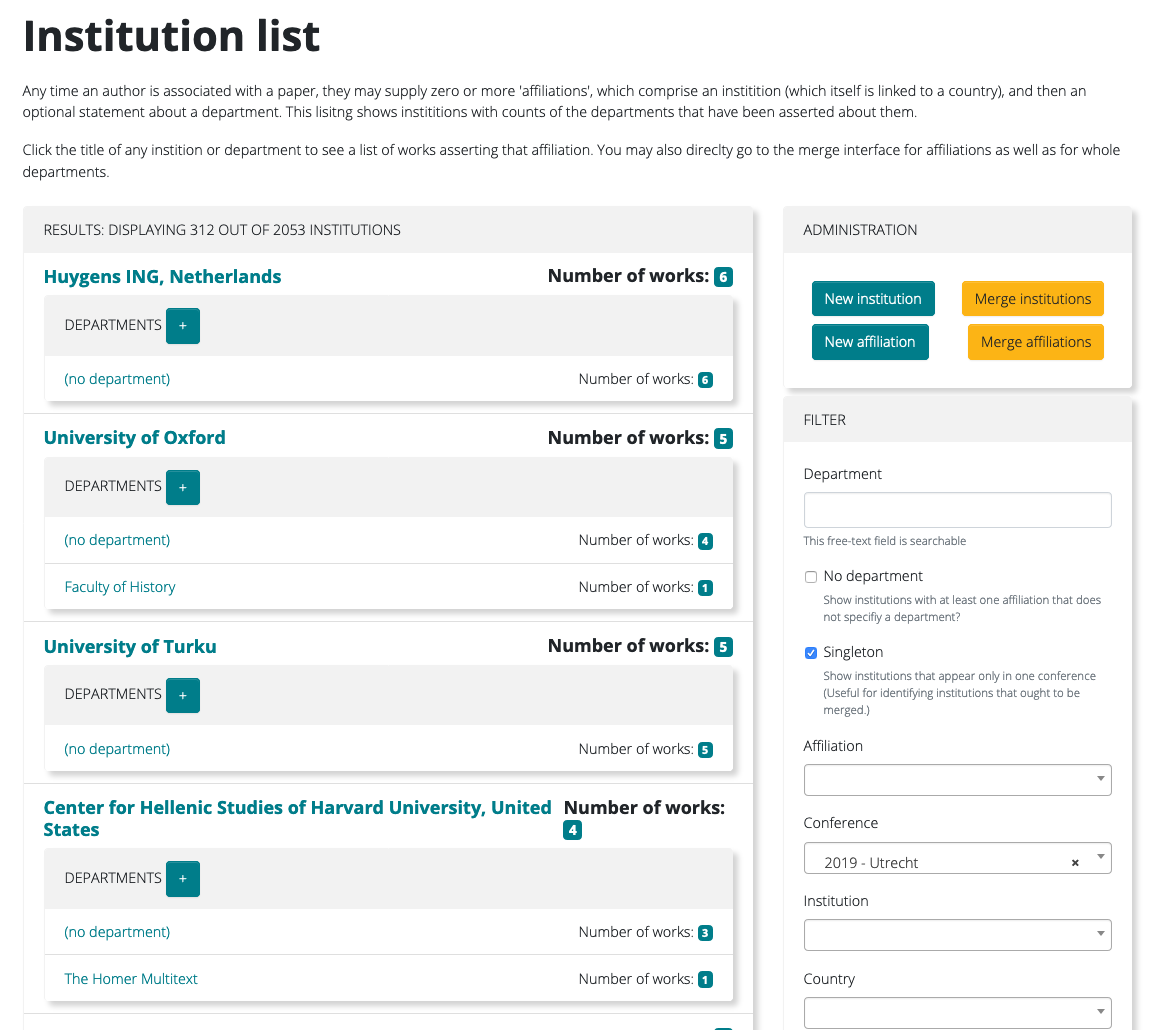
Task: Click inside the Department filter text field
Action: tap(957, 510)
